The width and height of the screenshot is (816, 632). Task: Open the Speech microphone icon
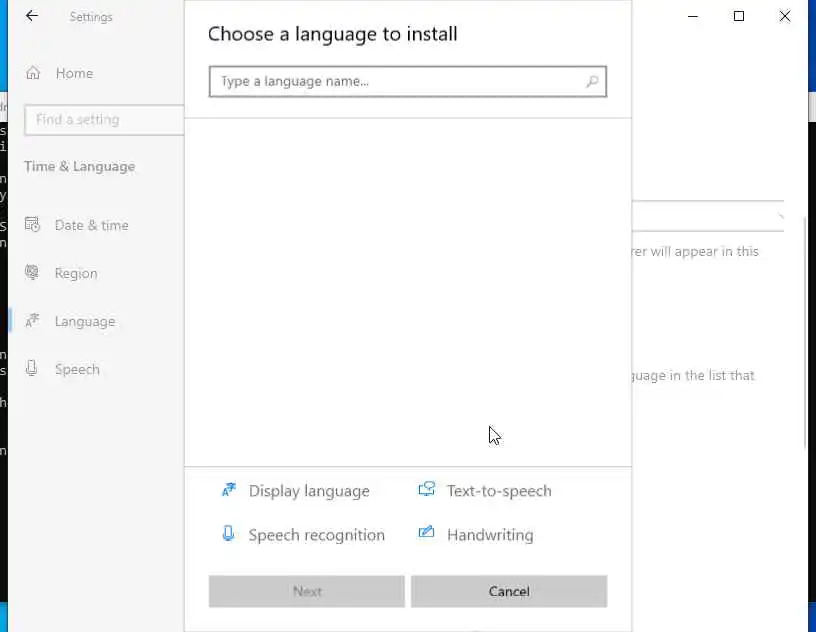(x=32, y=369)
